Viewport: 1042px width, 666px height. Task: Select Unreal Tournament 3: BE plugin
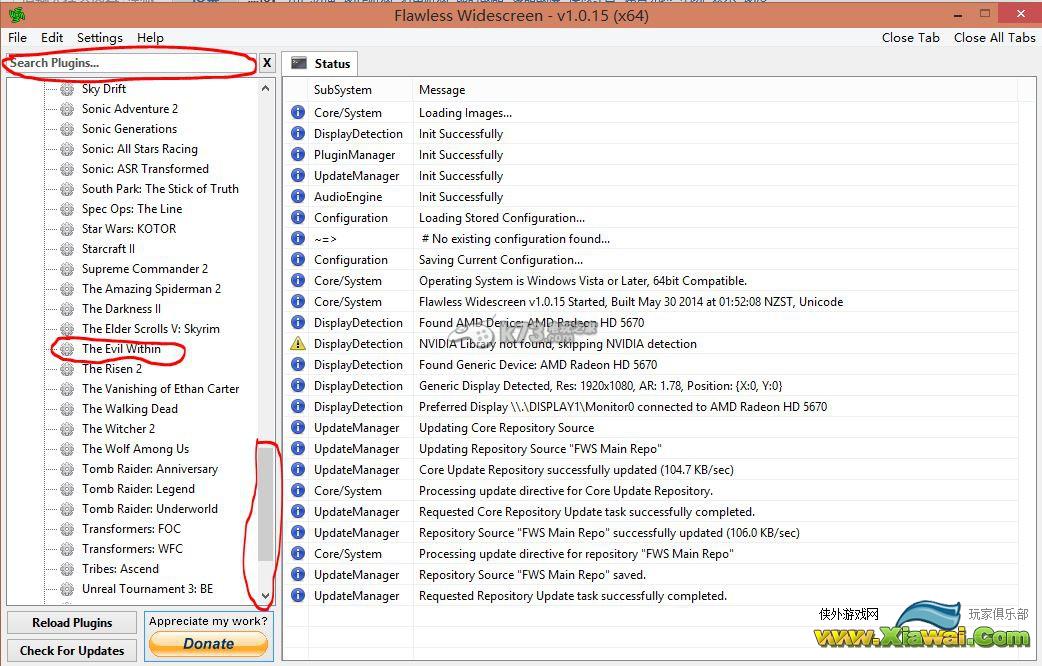point(148,589)
